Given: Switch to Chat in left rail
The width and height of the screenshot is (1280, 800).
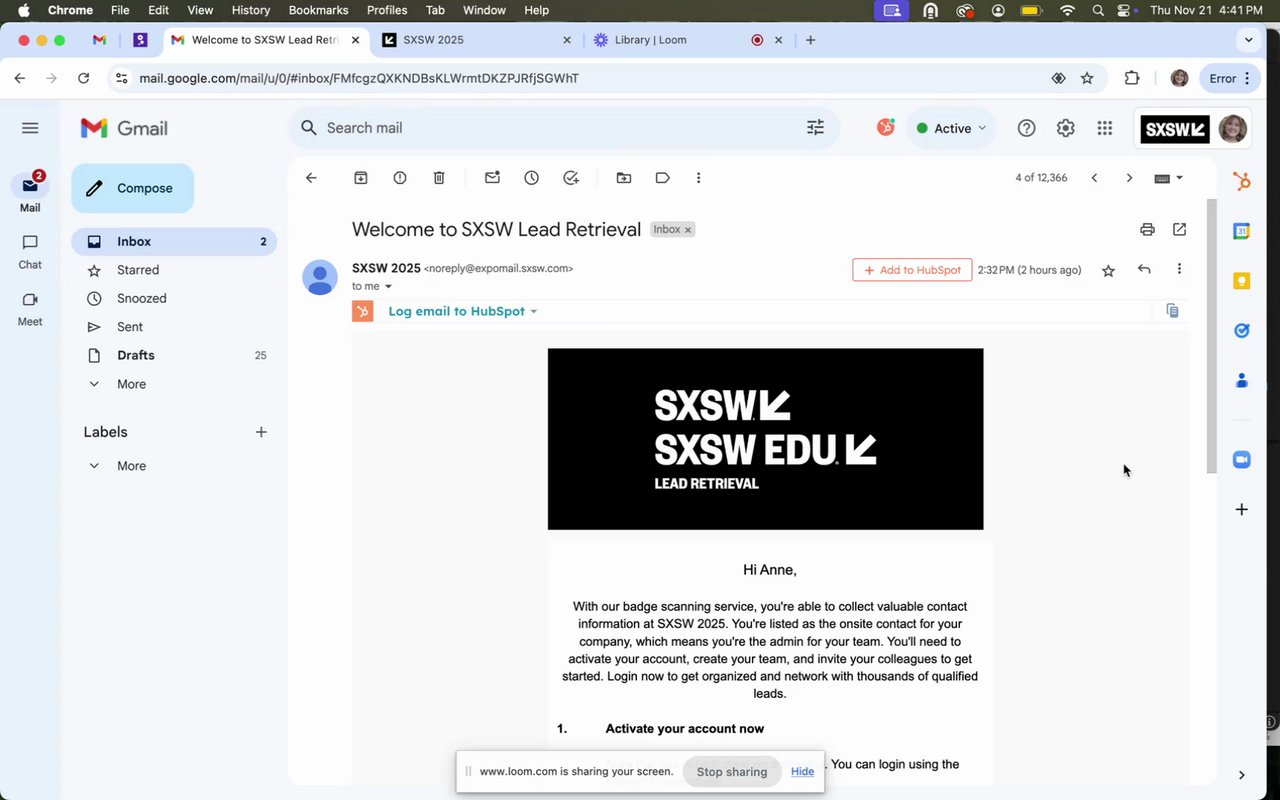Looking at the screenshot, I should tap(30, 252).
